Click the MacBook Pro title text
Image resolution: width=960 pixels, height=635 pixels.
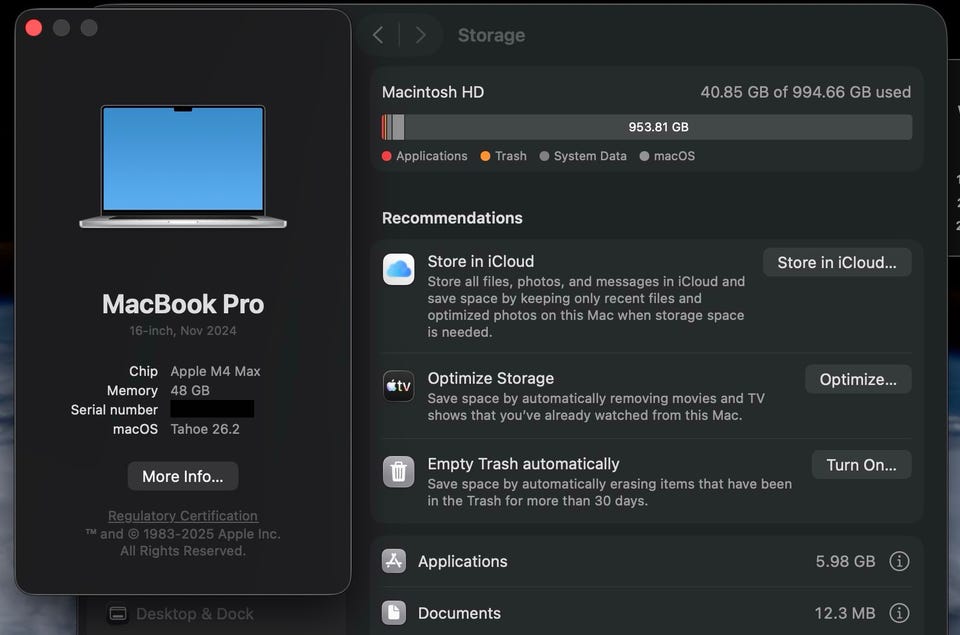click(183, 304)
